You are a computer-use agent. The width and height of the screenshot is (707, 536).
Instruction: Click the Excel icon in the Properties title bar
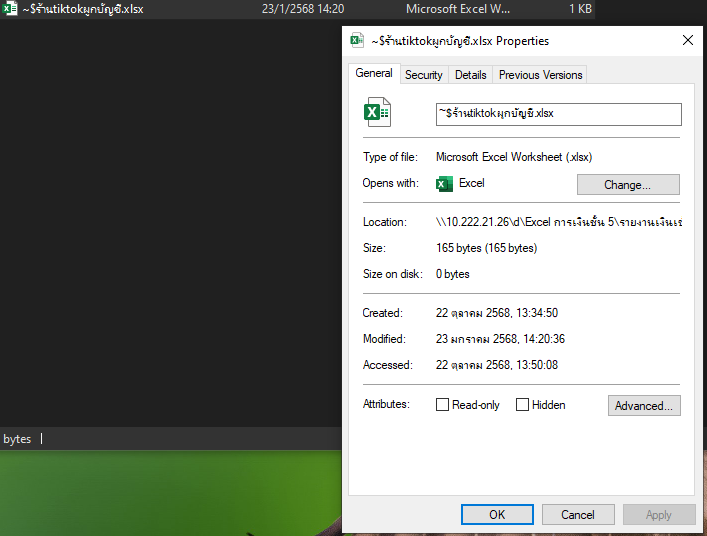click(x=357, y=40)
